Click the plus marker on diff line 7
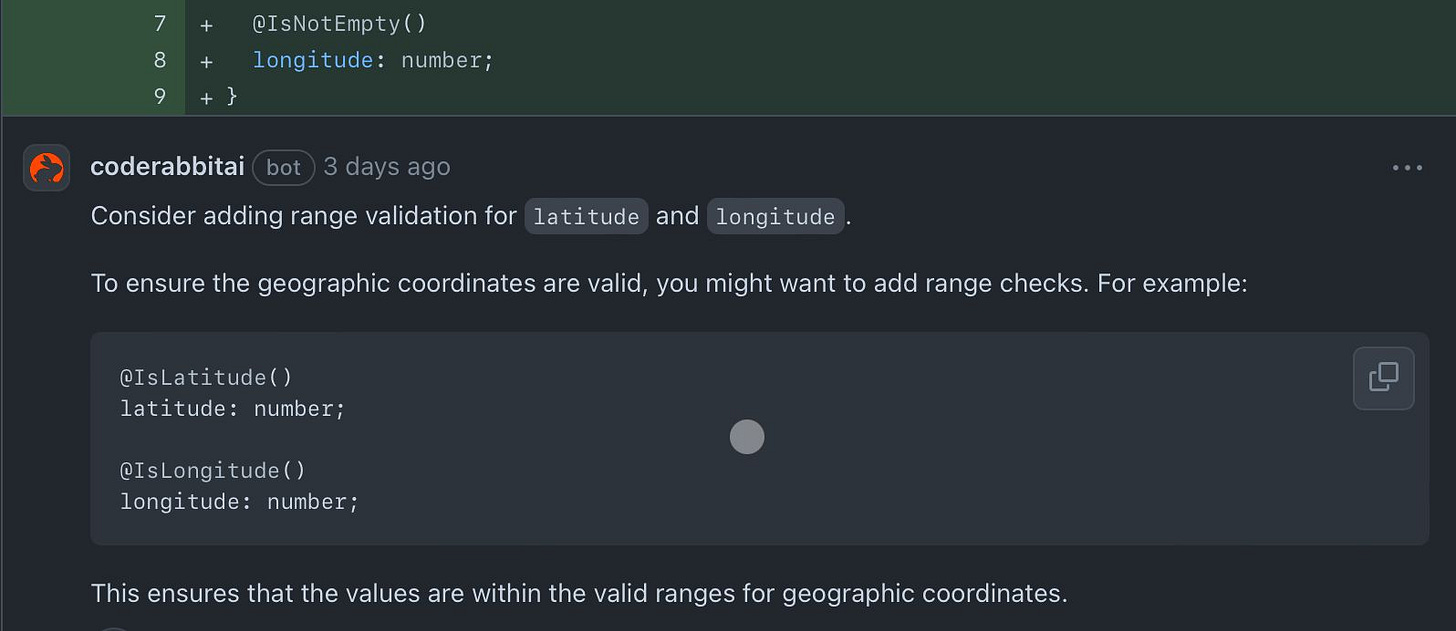Screen dimensions: 1456x631 click(206, 24)
